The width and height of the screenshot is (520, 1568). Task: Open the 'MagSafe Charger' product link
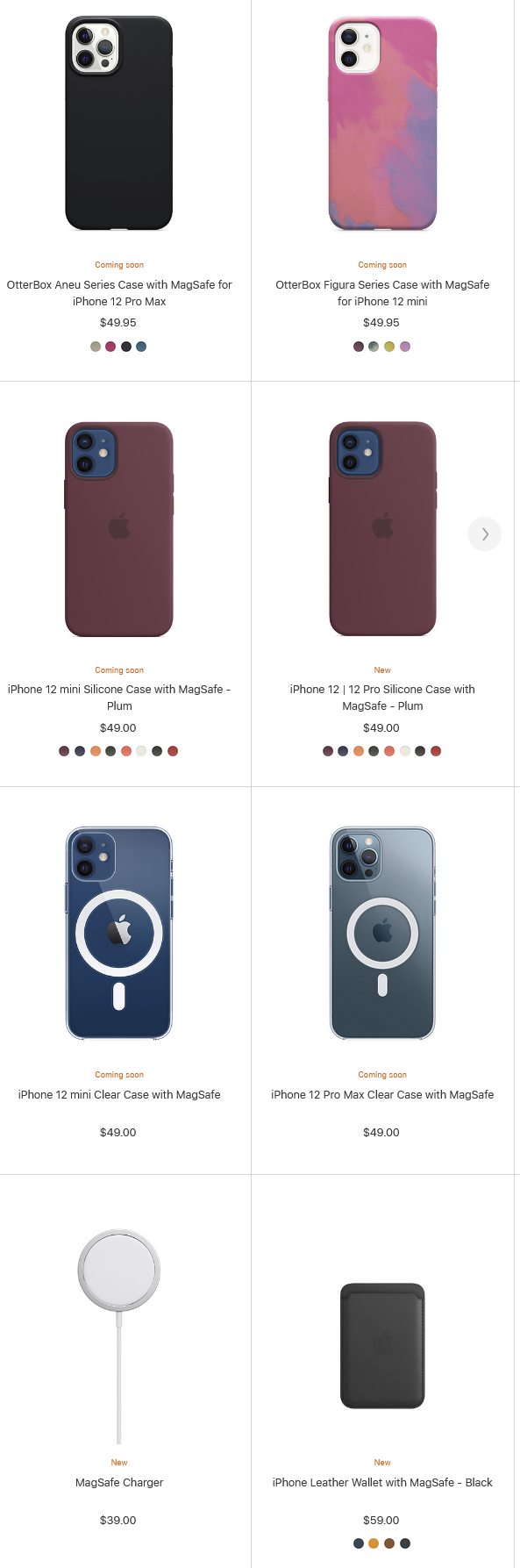(119, 1482)
